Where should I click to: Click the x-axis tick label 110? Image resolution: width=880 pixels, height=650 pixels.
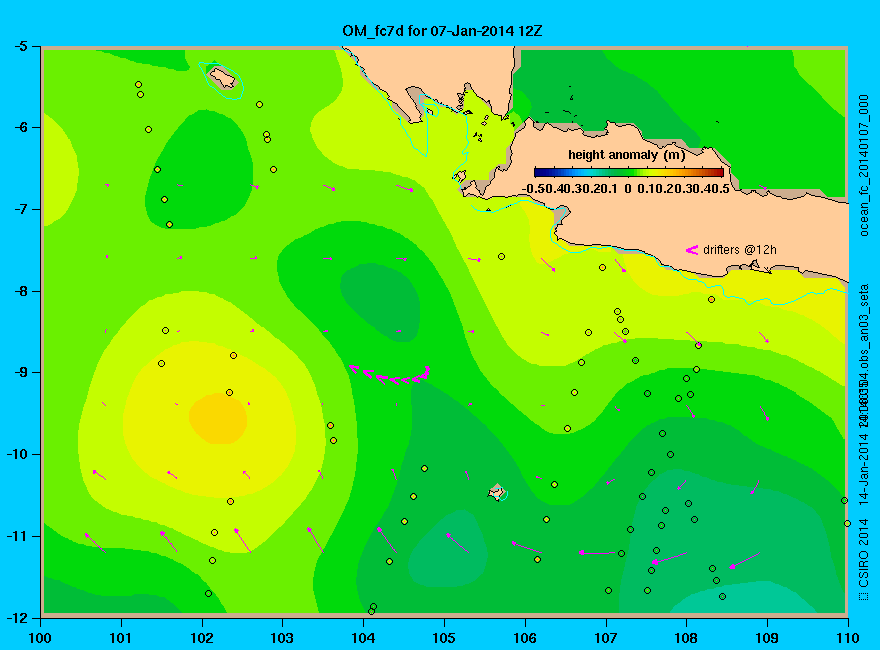pyautogui.click(x=847, y=638)
